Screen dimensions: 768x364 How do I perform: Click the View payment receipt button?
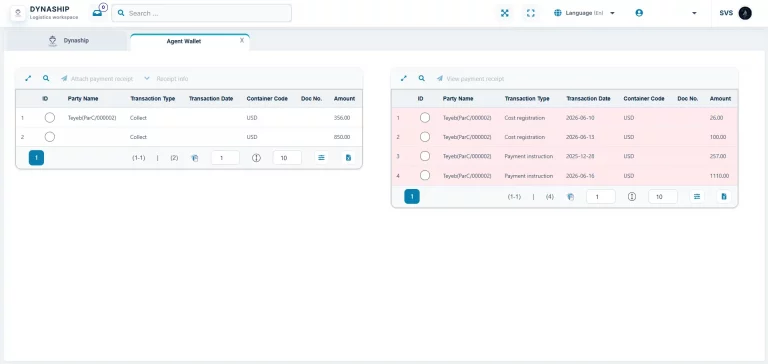coord(470,78)
